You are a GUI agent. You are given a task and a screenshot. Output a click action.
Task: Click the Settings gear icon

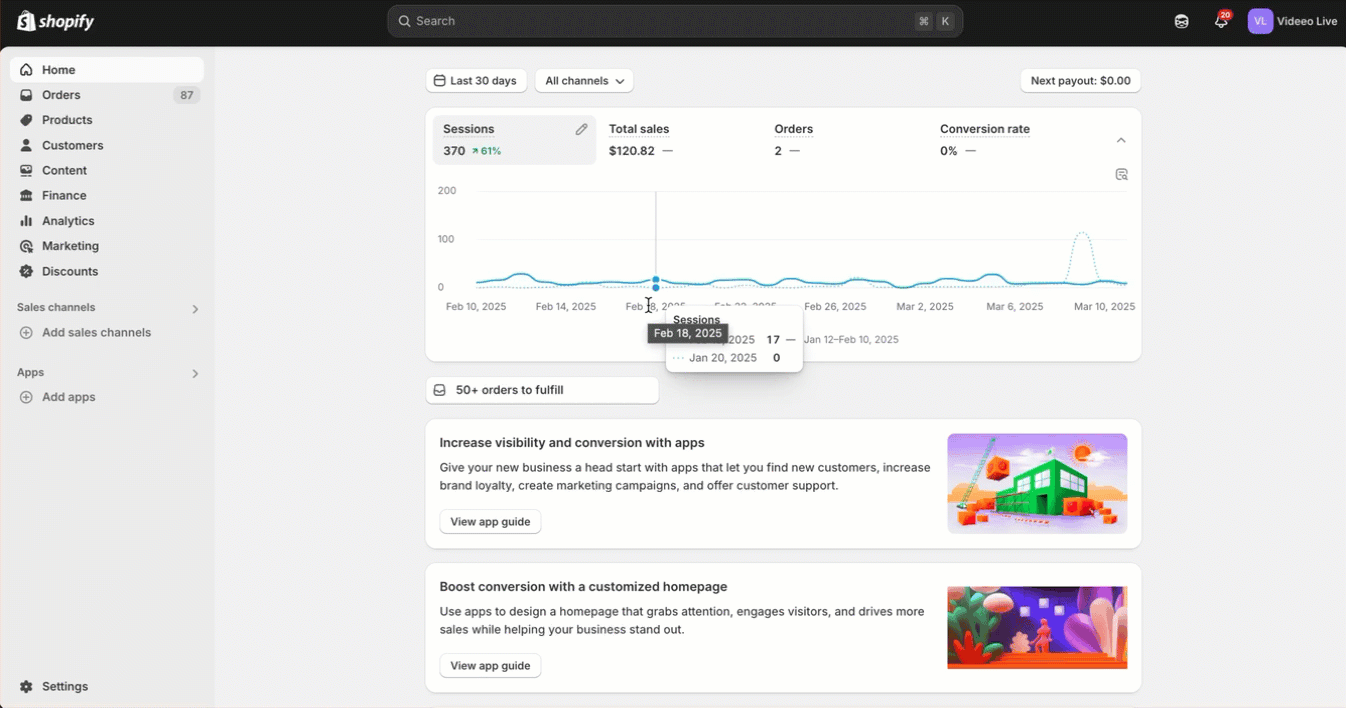pos(26,687)
